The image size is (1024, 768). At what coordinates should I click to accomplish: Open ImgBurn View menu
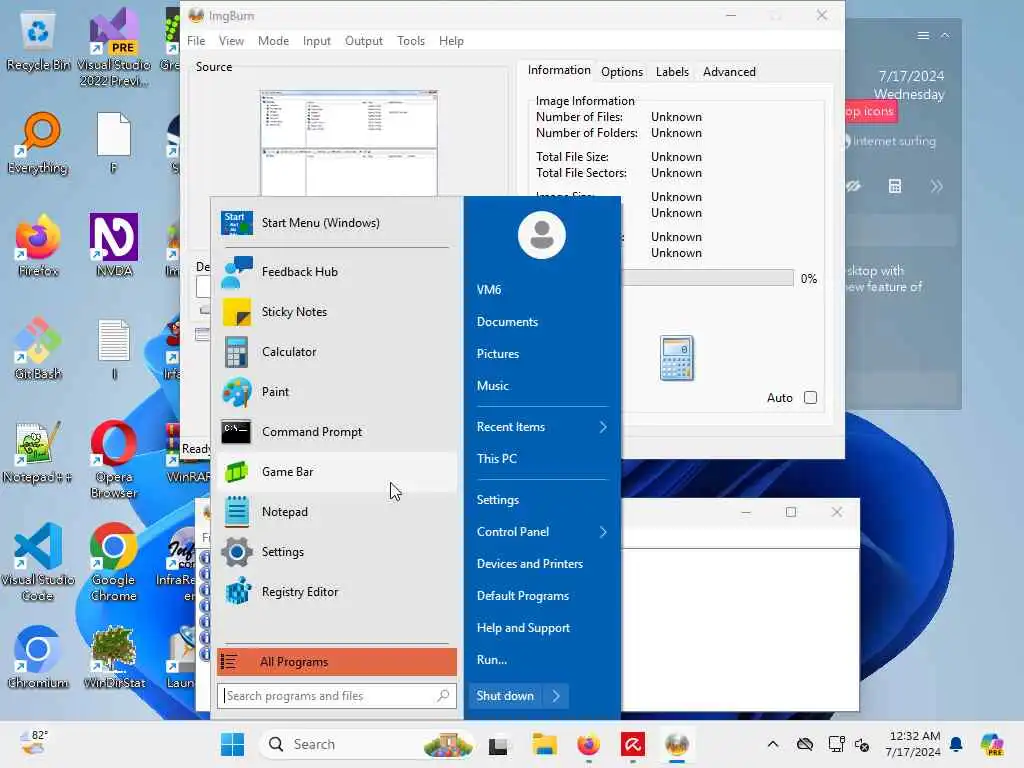(231, 40)
